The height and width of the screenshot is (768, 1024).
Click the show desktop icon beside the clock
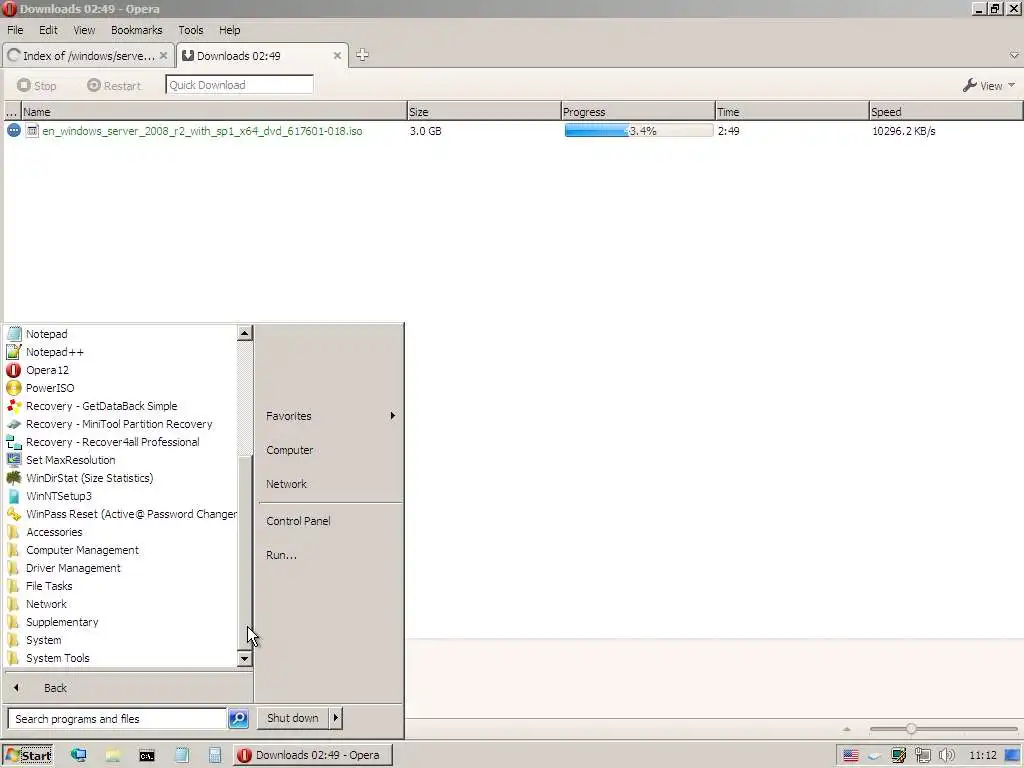point(1013,756)
